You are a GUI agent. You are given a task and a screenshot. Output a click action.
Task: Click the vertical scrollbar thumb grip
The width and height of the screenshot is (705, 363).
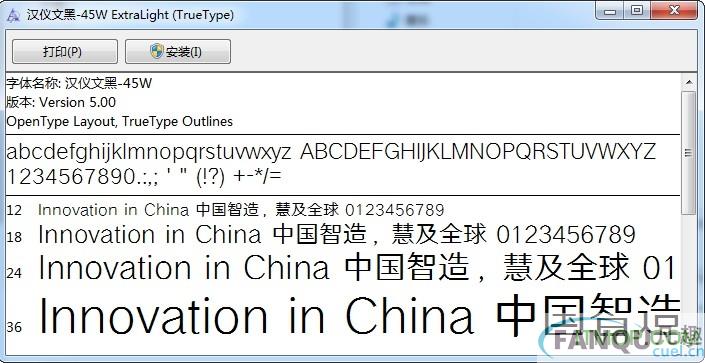(688, 153)
